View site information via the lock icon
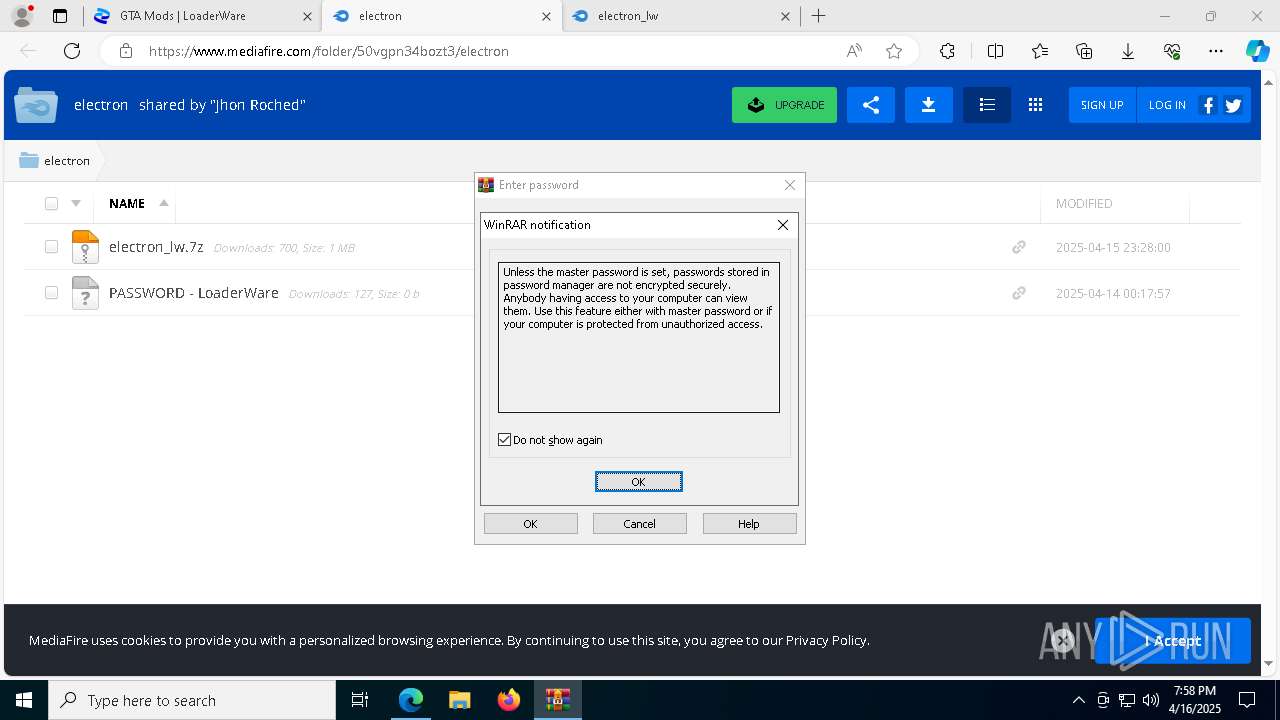The width and height of the screenshot is (1280, 720). [126, 51]
